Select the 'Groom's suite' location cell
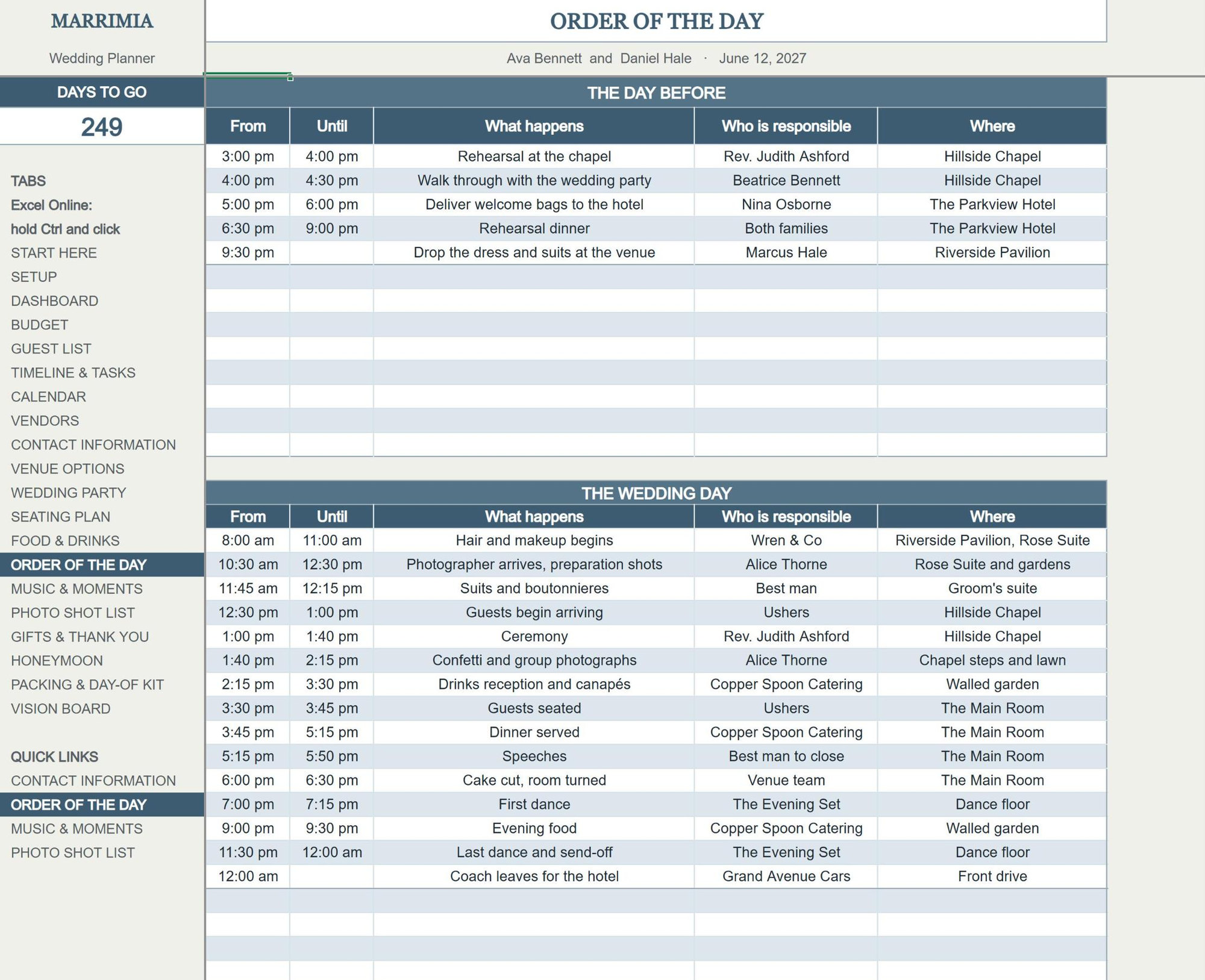 (x=992, y=588)
